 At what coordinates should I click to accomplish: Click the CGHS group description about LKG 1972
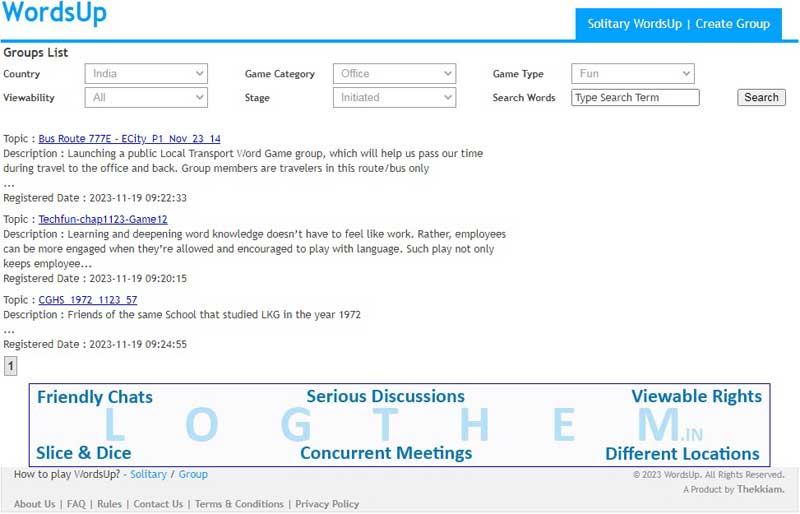[x=182, y=315]
